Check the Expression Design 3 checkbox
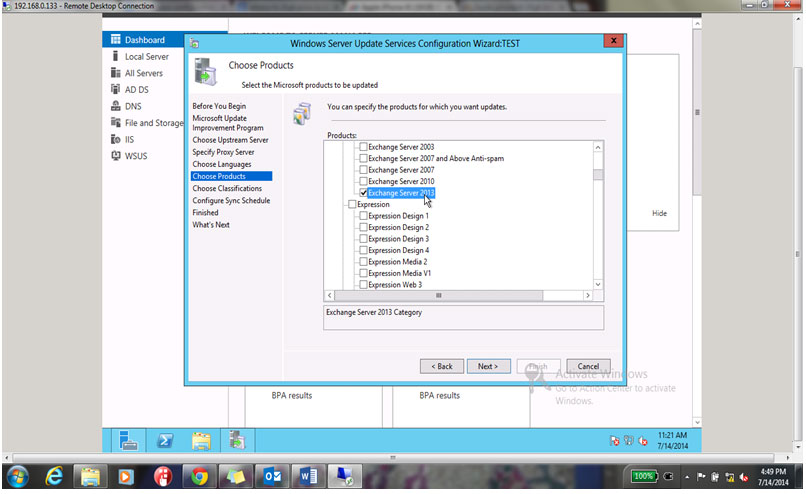Viewport: 806px width, 494px height. click(x=363, y=239)
